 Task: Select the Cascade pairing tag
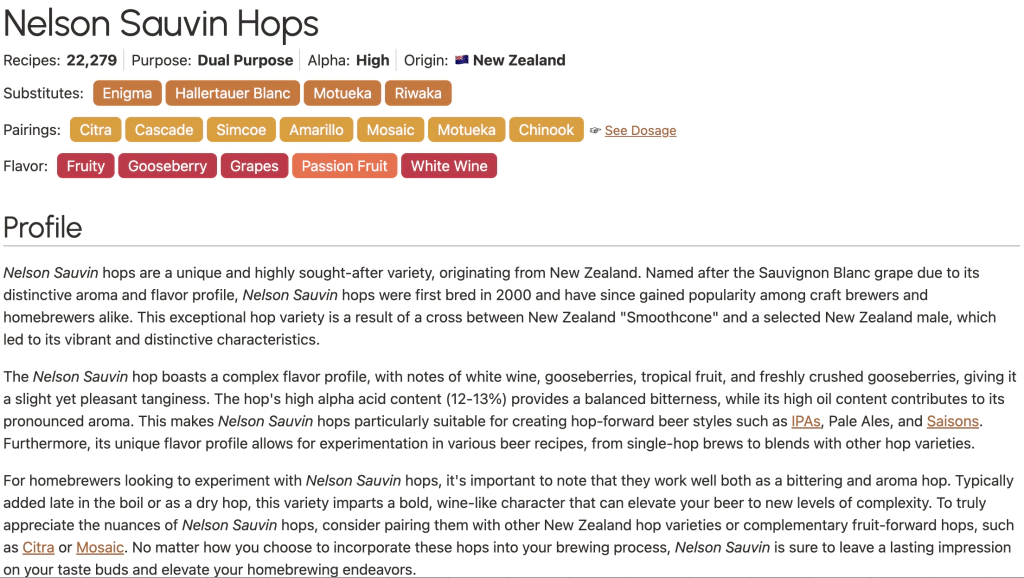coord(164,130)
